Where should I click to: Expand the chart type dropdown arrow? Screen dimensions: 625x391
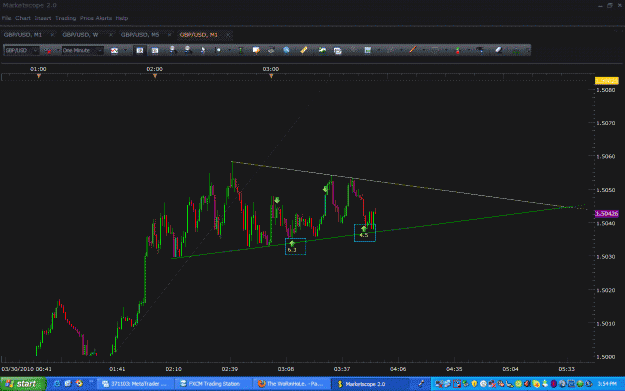coord(125,50)
